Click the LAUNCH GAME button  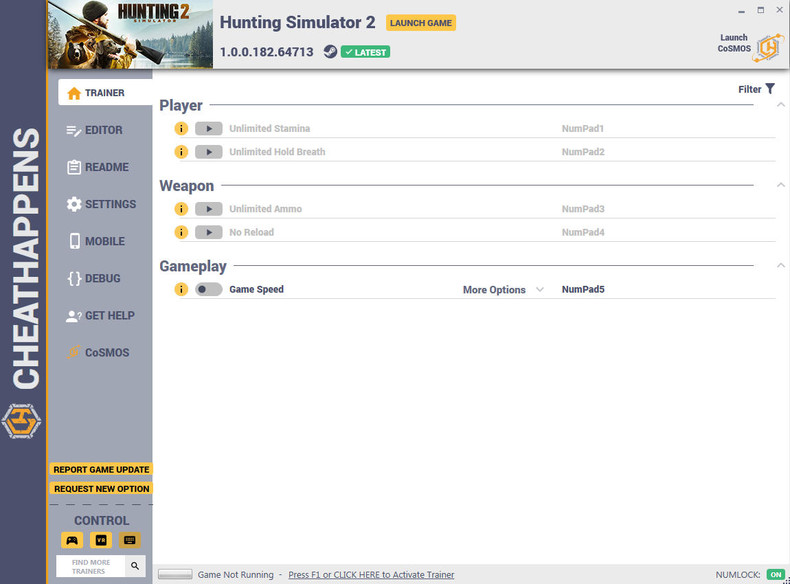[x=421, y=23]
